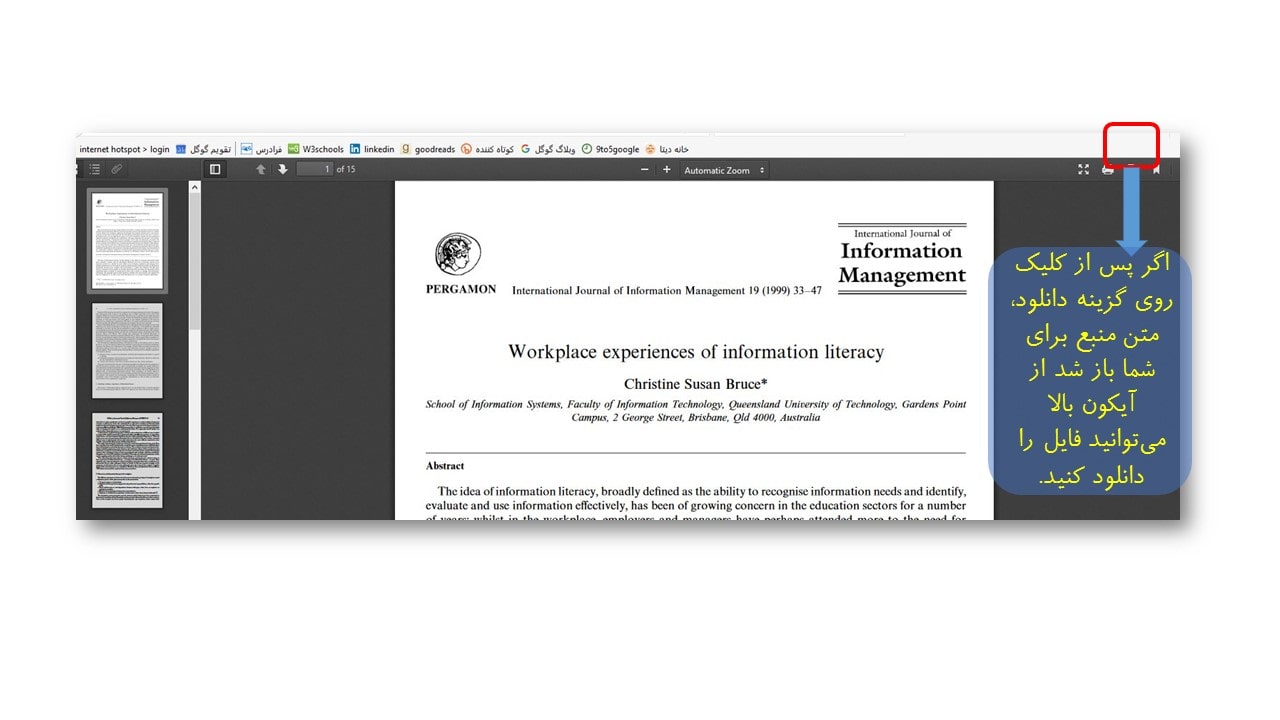Click the journal citation '19 (1999) 33–47'
Viewport: 1280px width, 720px height.
[x=785, y=291]
